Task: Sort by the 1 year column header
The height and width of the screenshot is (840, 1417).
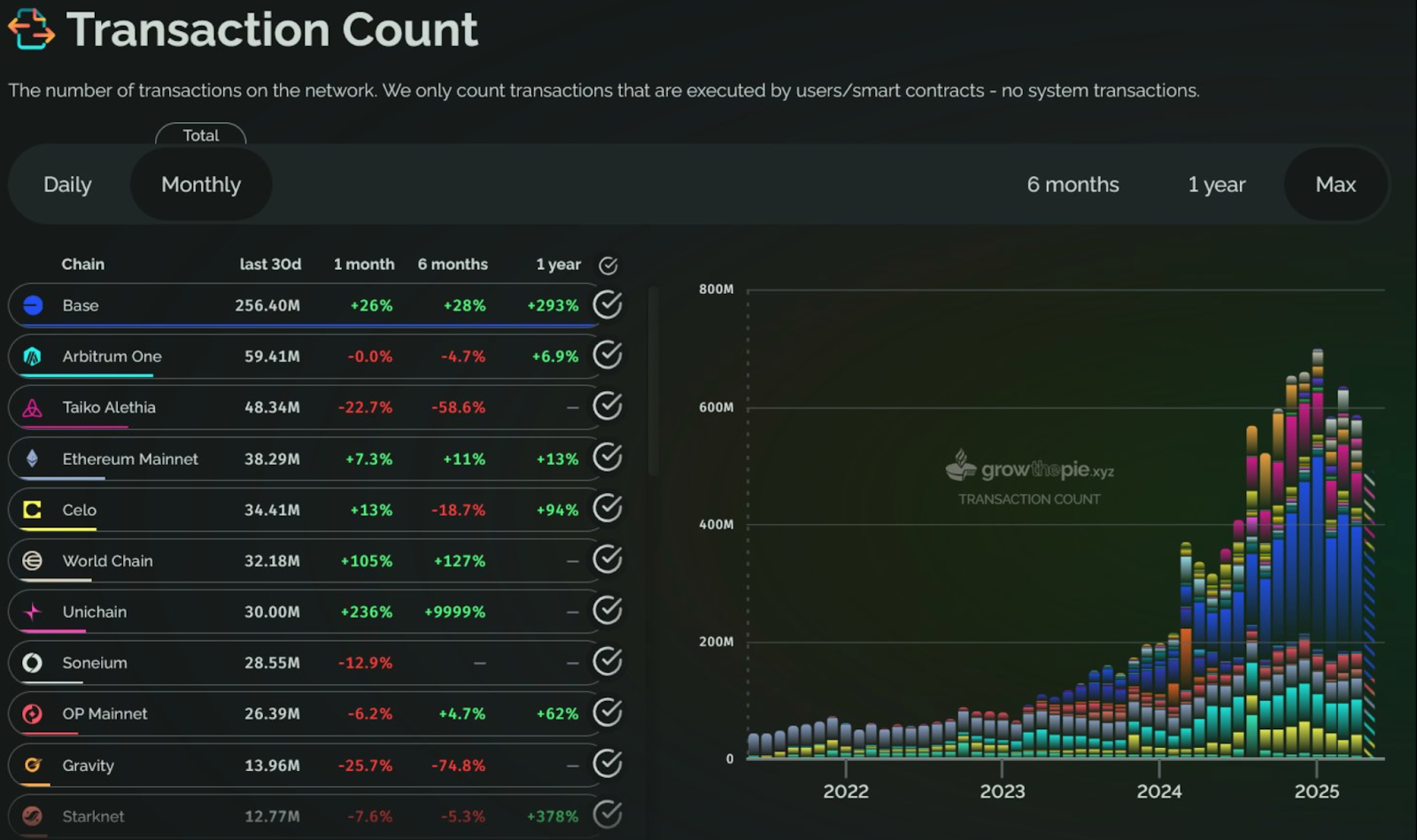Action: [x=558, y=264]
